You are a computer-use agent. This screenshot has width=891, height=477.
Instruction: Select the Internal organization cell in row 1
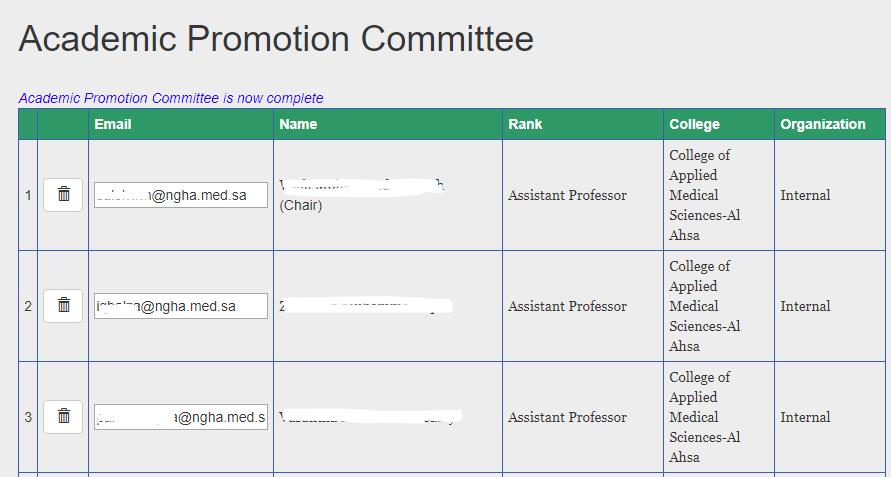coord(805,195)
